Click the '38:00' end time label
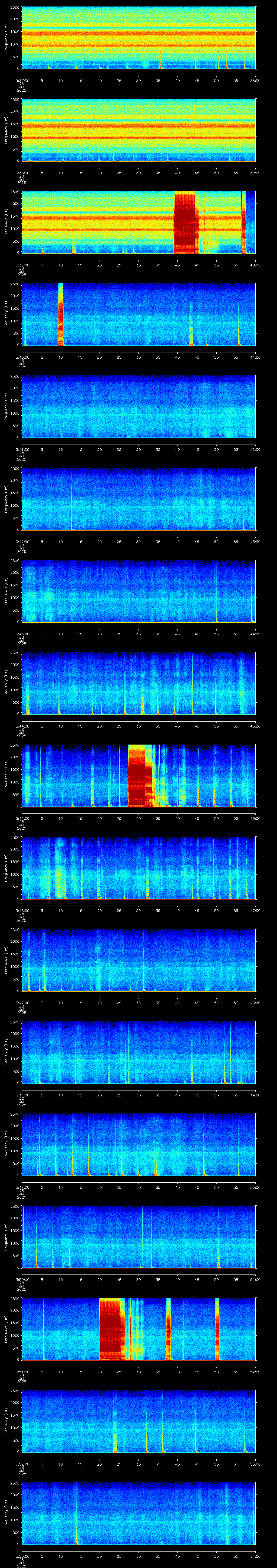The height and width of the screenshot is (1568, 277). pyautogui.click(x=256, y=80)
